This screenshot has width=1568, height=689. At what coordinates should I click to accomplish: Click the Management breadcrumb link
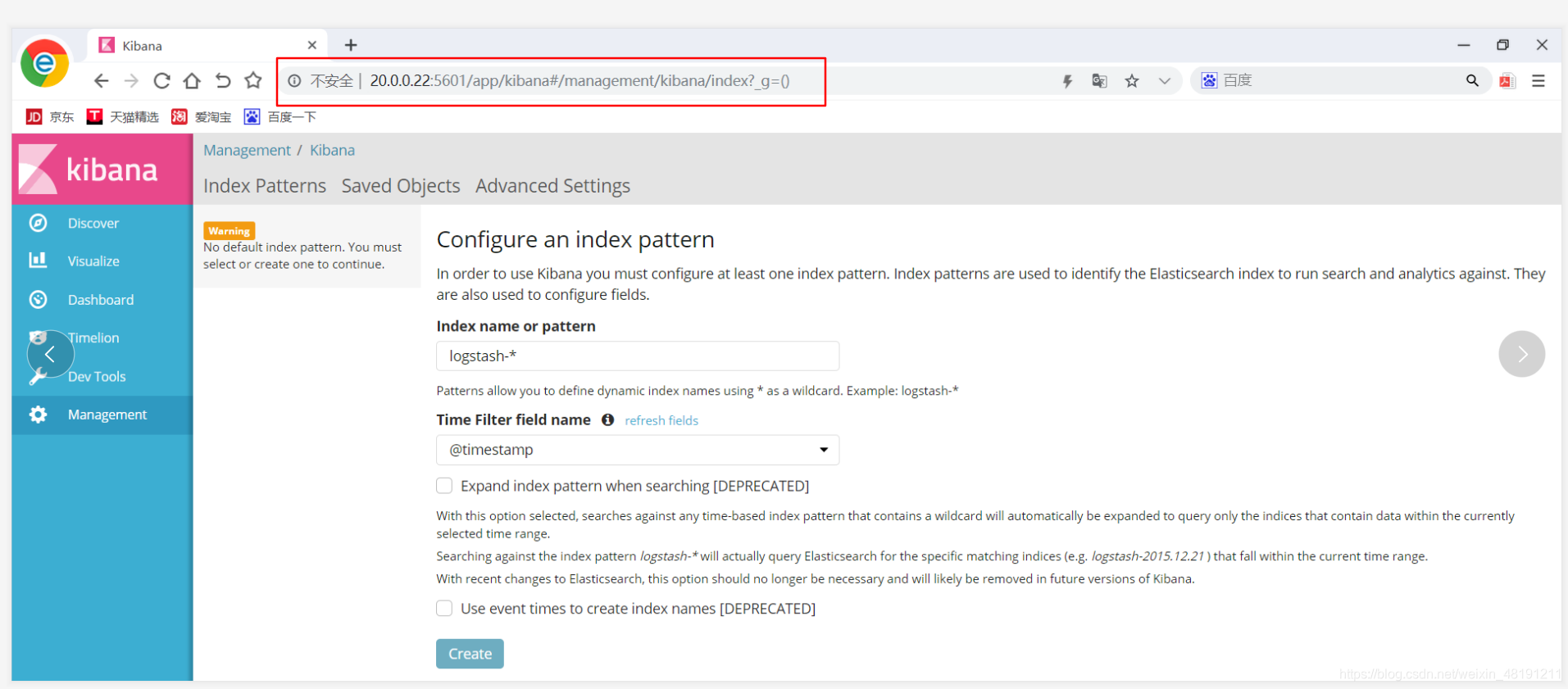(247, 150)
